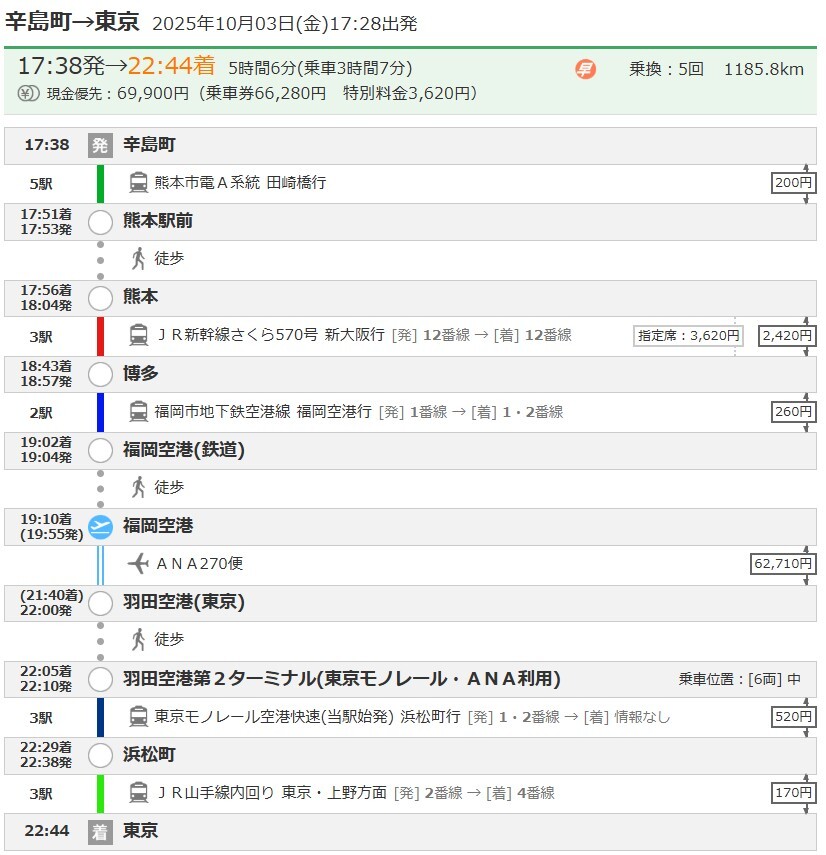Image resolution: width=826 pixels, height=855 pixels.
Task: Click the train icon for 東京モノレール空港快速
Action: 138,716
